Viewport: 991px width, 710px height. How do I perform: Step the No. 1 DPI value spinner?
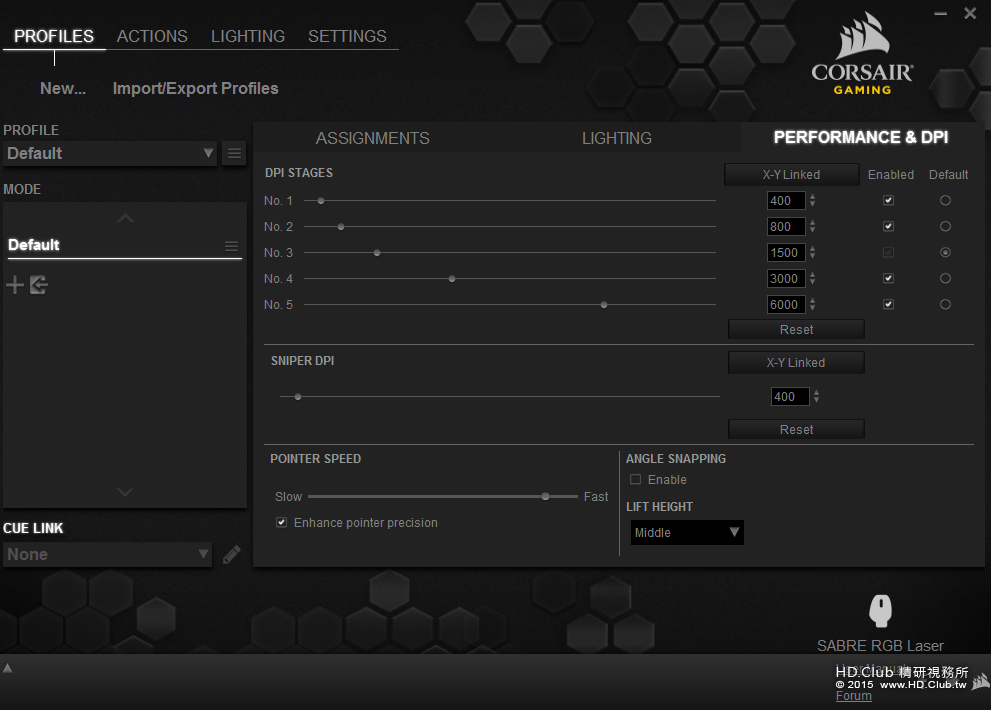point(812,200)
